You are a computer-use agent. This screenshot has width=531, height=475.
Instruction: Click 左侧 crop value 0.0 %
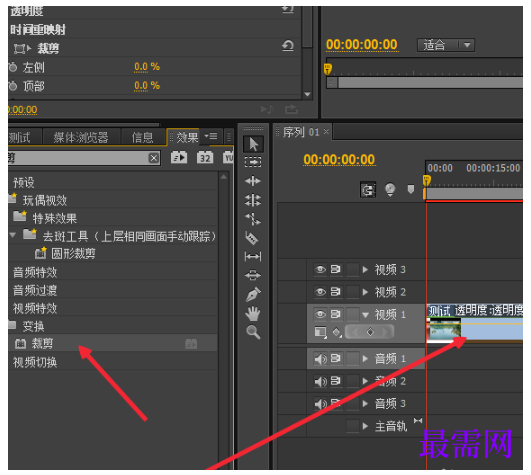coord(147,67)
